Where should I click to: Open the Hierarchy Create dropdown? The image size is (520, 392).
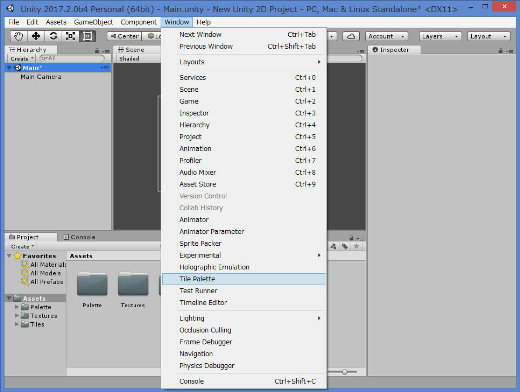(21, 59)
